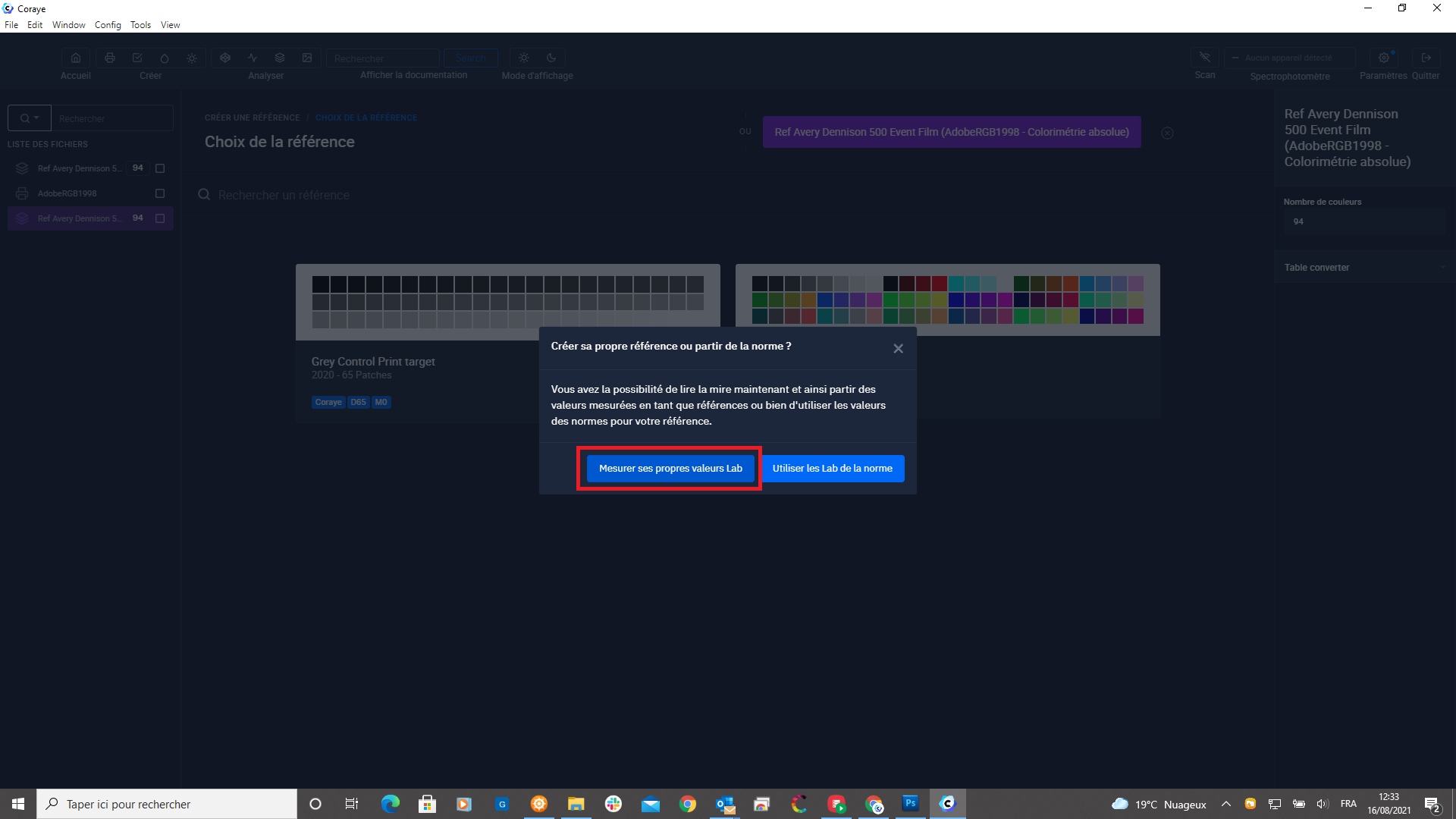Open the Tools menu
Viewport: 1456px width, 819px height.
tap(140, 25)
